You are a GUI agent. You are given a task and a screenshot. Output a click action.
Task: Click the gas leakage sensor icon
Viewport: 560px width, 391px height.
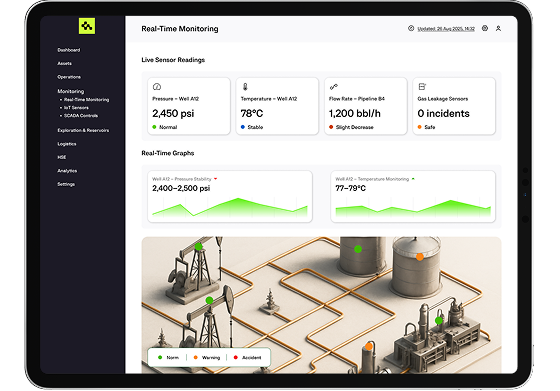tap(422, 86)
